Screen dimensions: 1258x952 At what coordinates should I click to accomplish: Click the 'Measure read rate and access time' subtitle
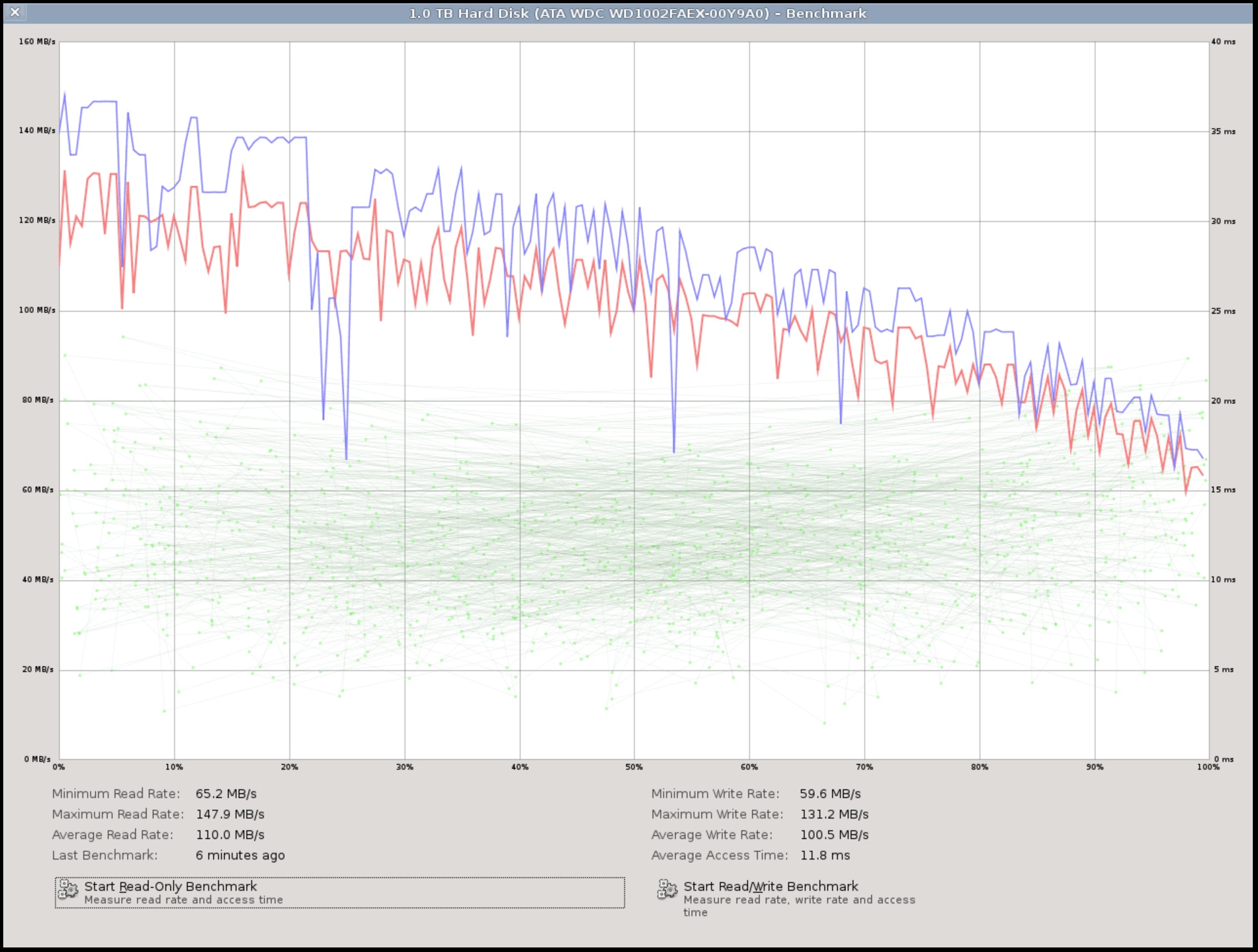click(x=184, y=900)
